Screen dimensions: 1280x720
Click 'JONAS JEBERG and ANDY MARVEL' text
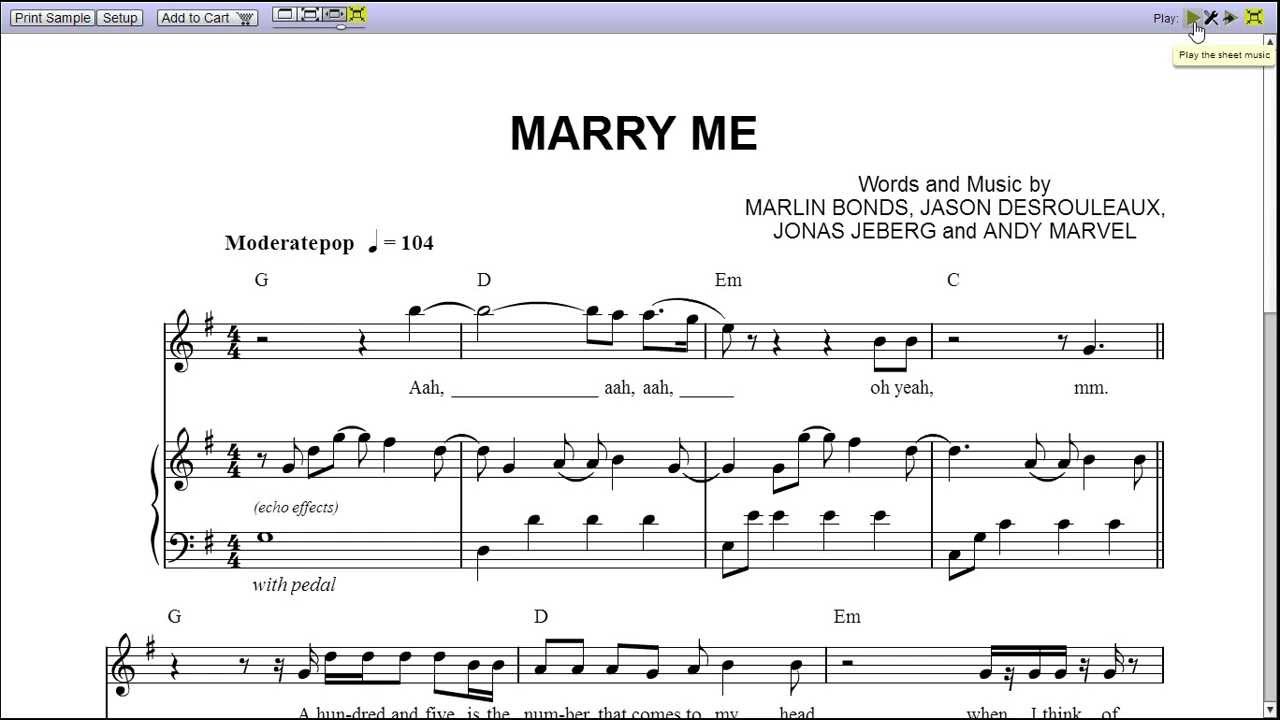point(955,231)
